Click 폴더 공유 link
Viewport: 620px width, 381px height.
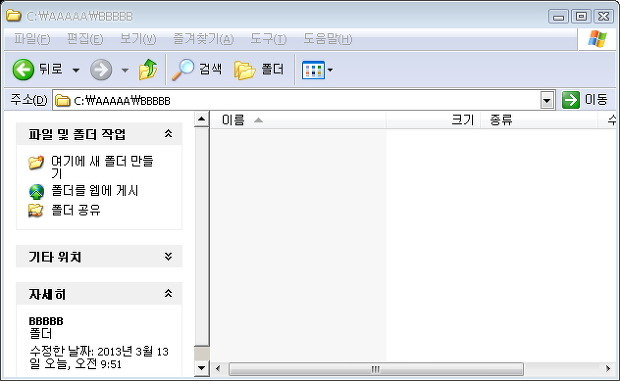[x=76, y=210]
